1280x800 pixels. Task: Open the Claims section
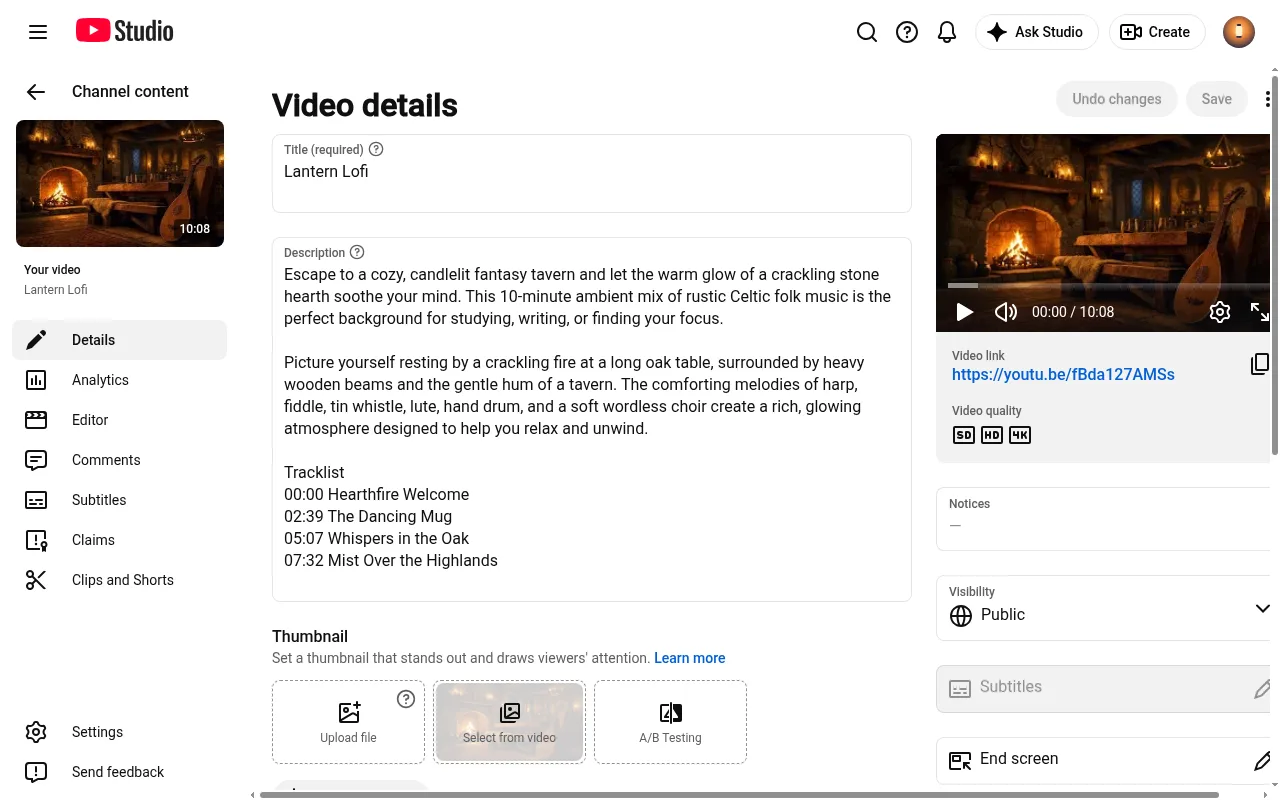120,540
